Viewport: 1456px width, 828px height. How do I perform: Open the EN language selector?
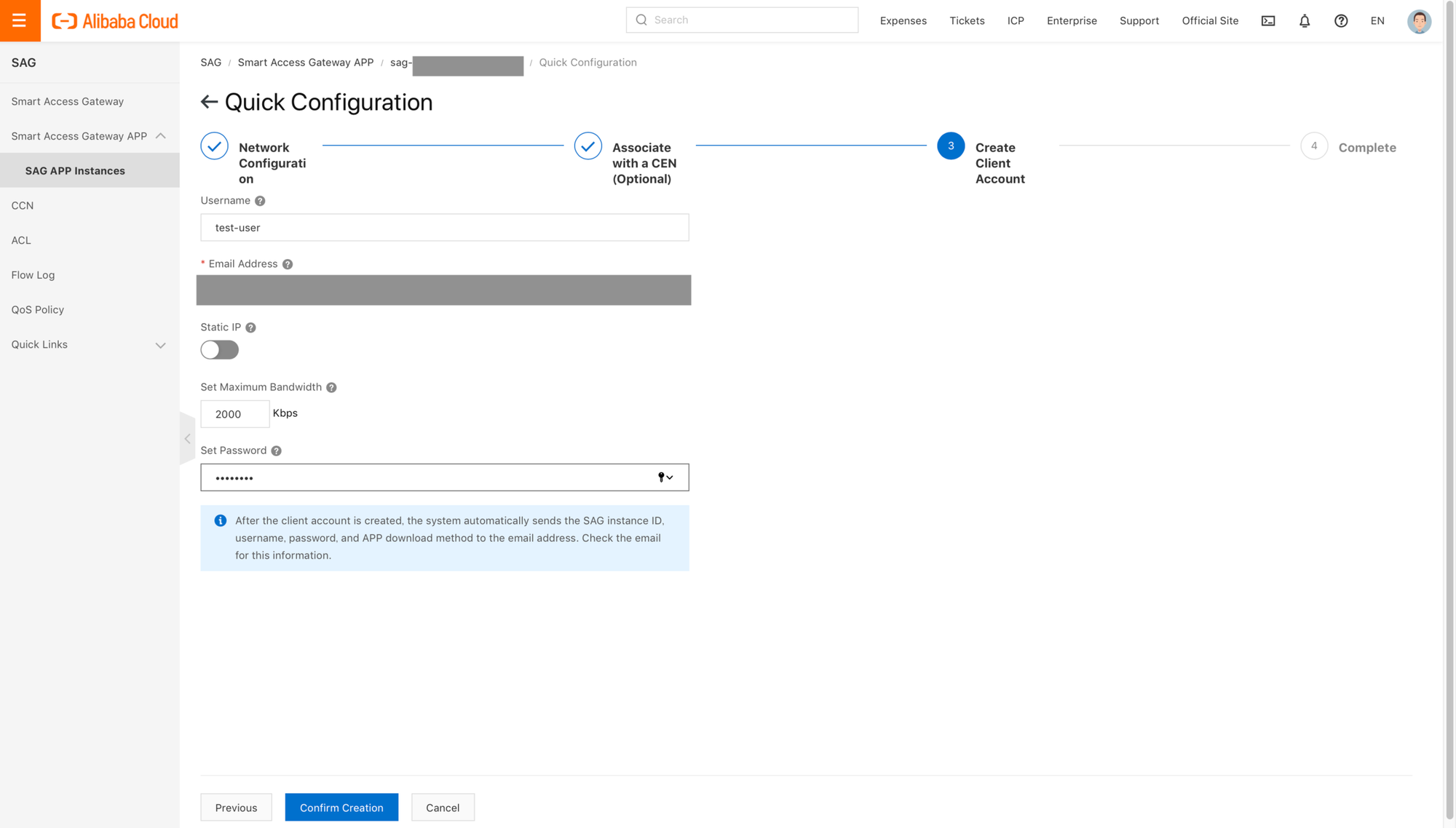coord(1377,20)
